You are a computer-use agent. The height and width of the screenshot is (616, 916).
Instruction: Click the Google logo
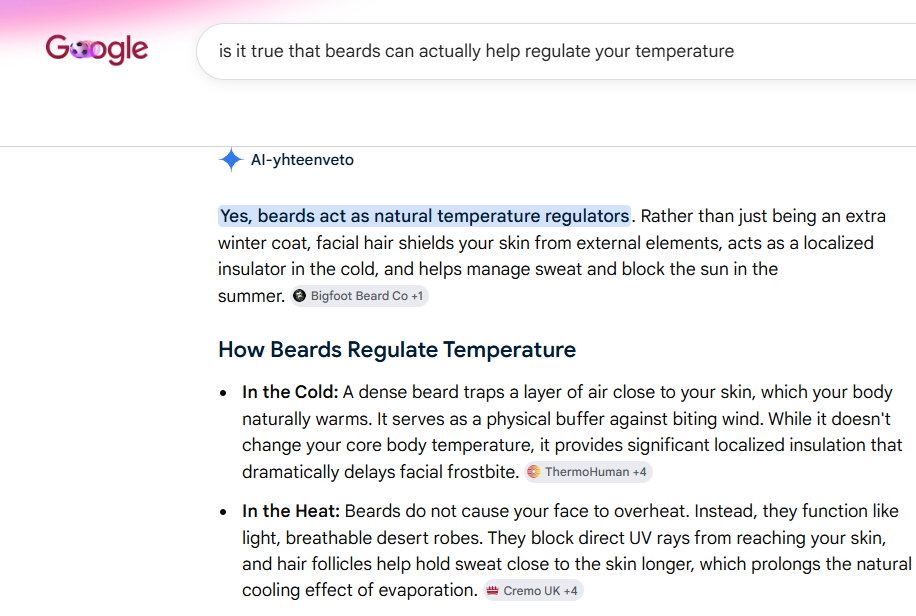pos(97,49)
